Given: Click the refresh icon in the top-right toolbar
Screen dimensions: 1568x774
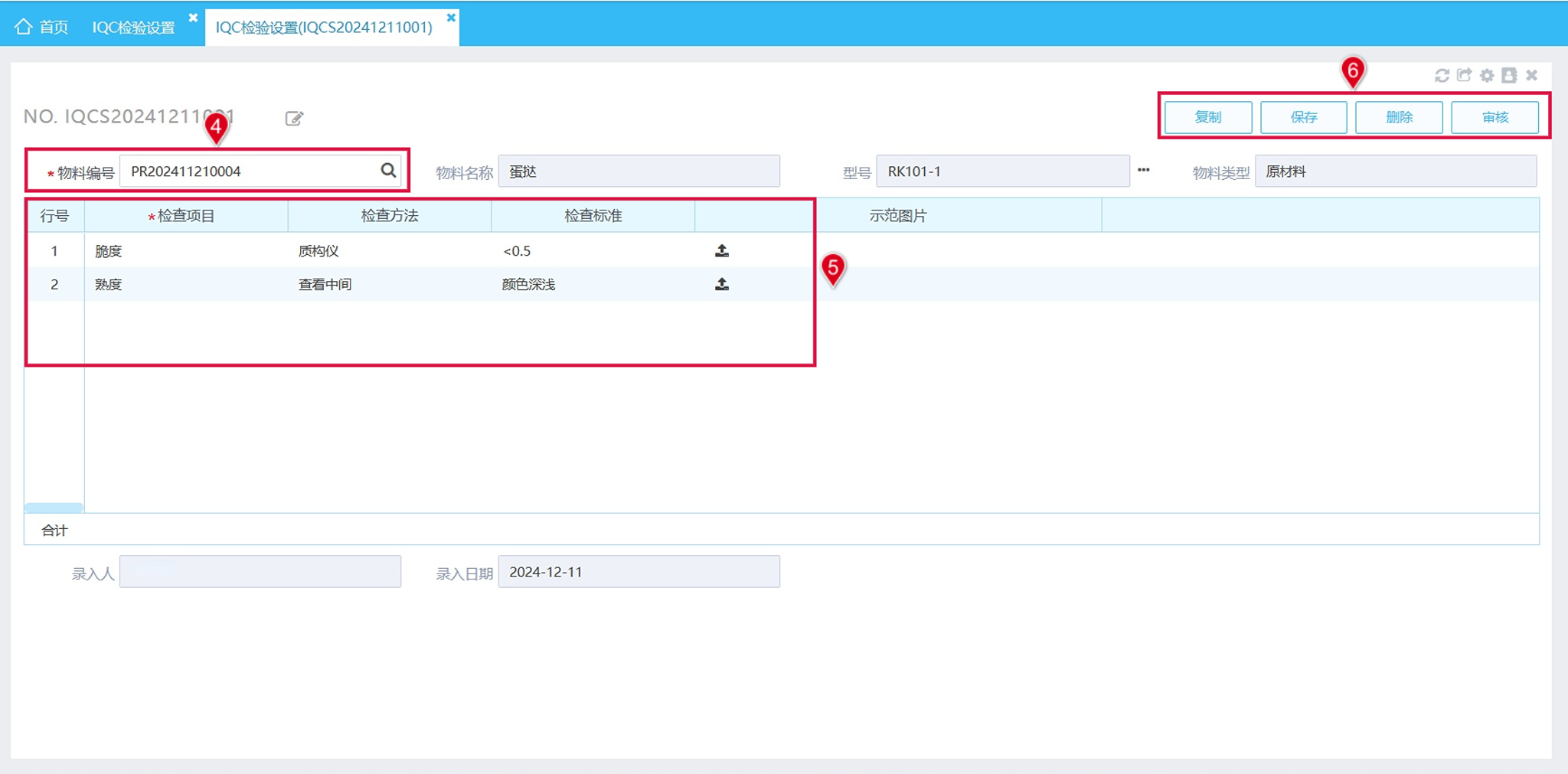Looking at the screenshot, I should tap(1442, 75).
